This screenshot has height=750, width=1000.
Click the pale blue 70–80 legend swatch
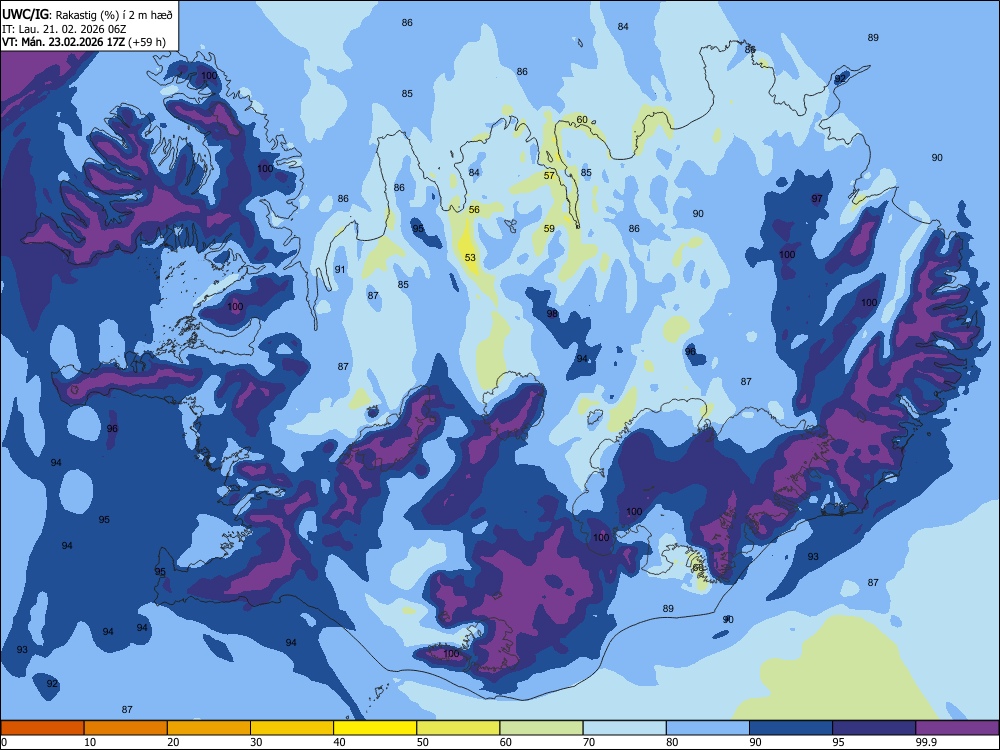pos(624,728)
